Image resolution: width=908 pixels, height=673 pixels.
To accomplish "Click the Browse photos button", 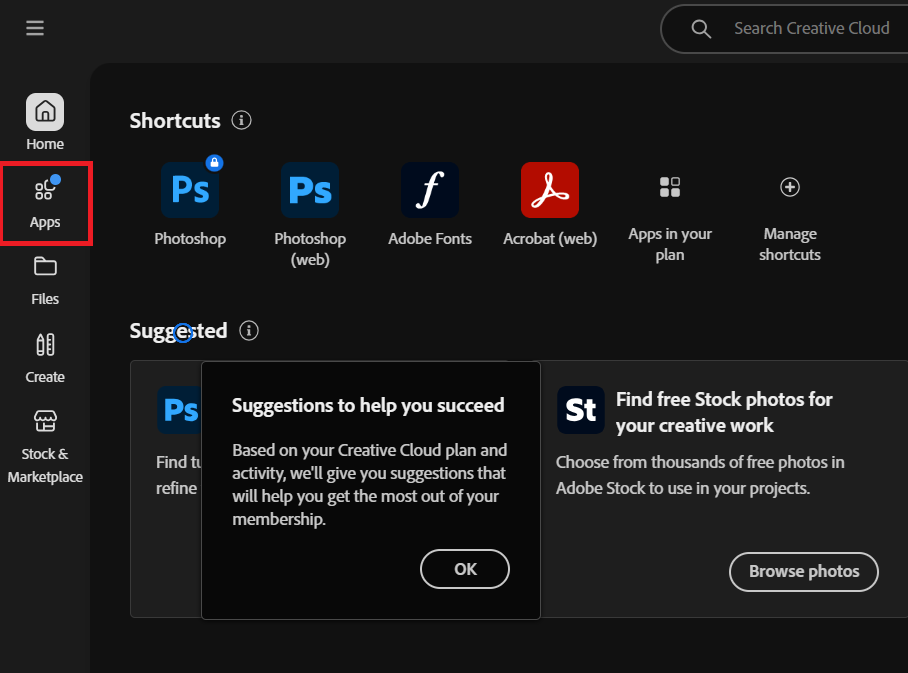I will point(804,571).
